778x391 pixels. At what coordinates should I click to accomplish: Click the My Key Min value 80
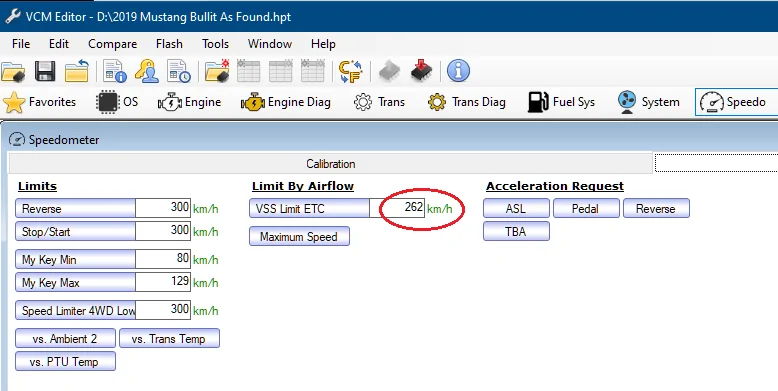pyautogui.click(x=163, y=260)
